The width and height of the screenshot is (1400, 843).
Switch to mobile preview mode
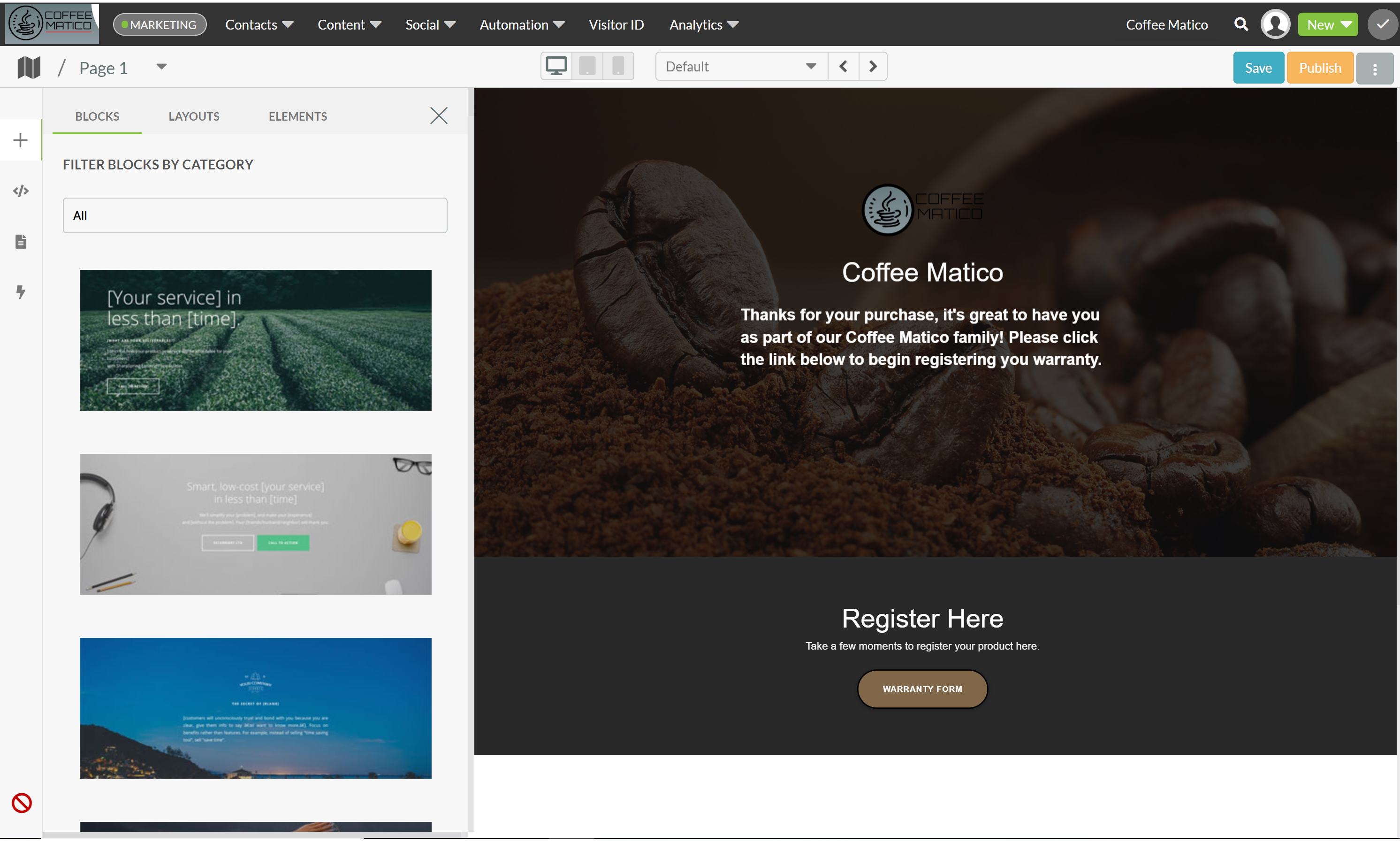pyautogui.click(x=618, y=67)
